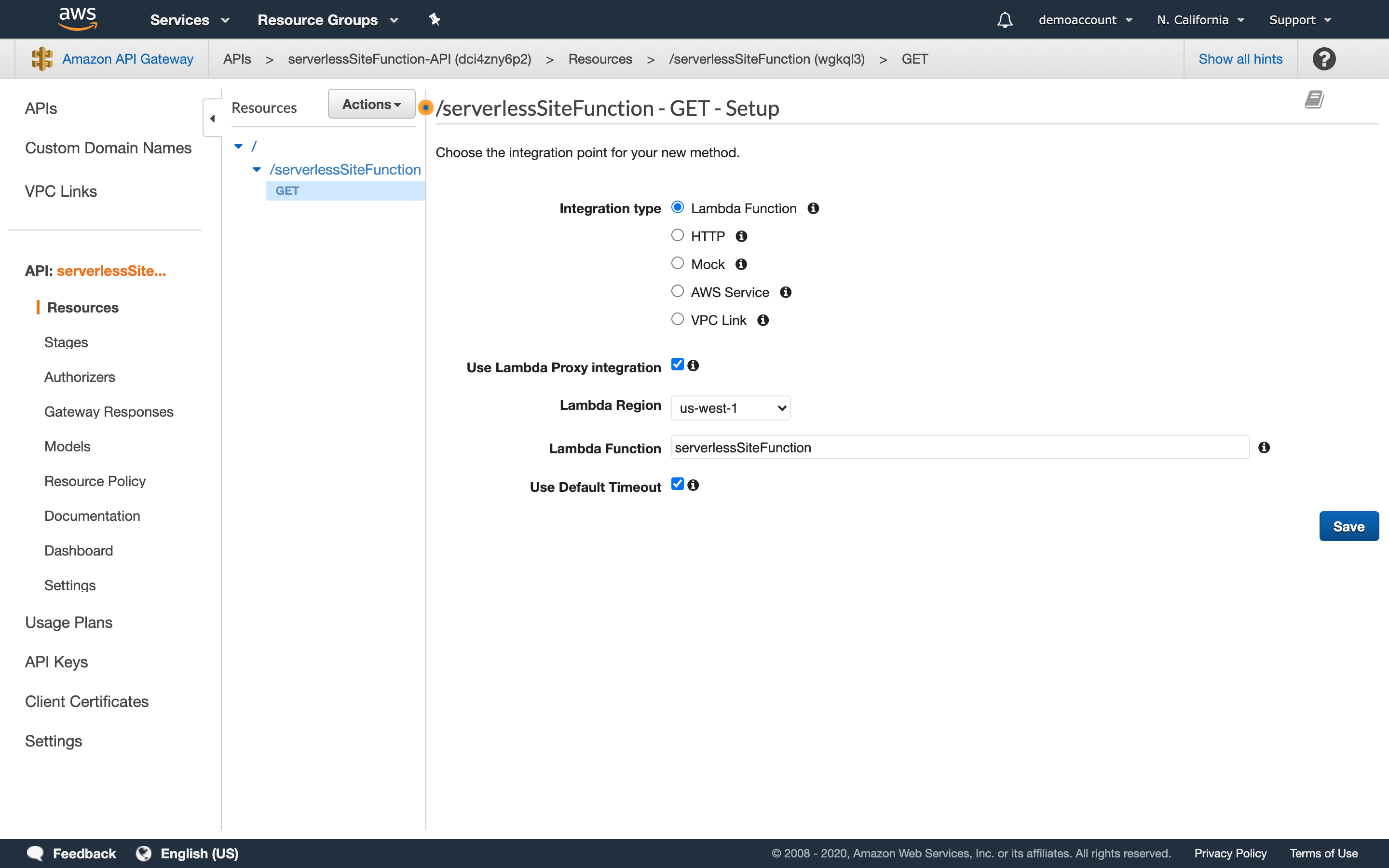Click the Amazon API Gateway service icon
This screenshot has width=1389, height=868.
pyautogui.click(x=42, y=58)
